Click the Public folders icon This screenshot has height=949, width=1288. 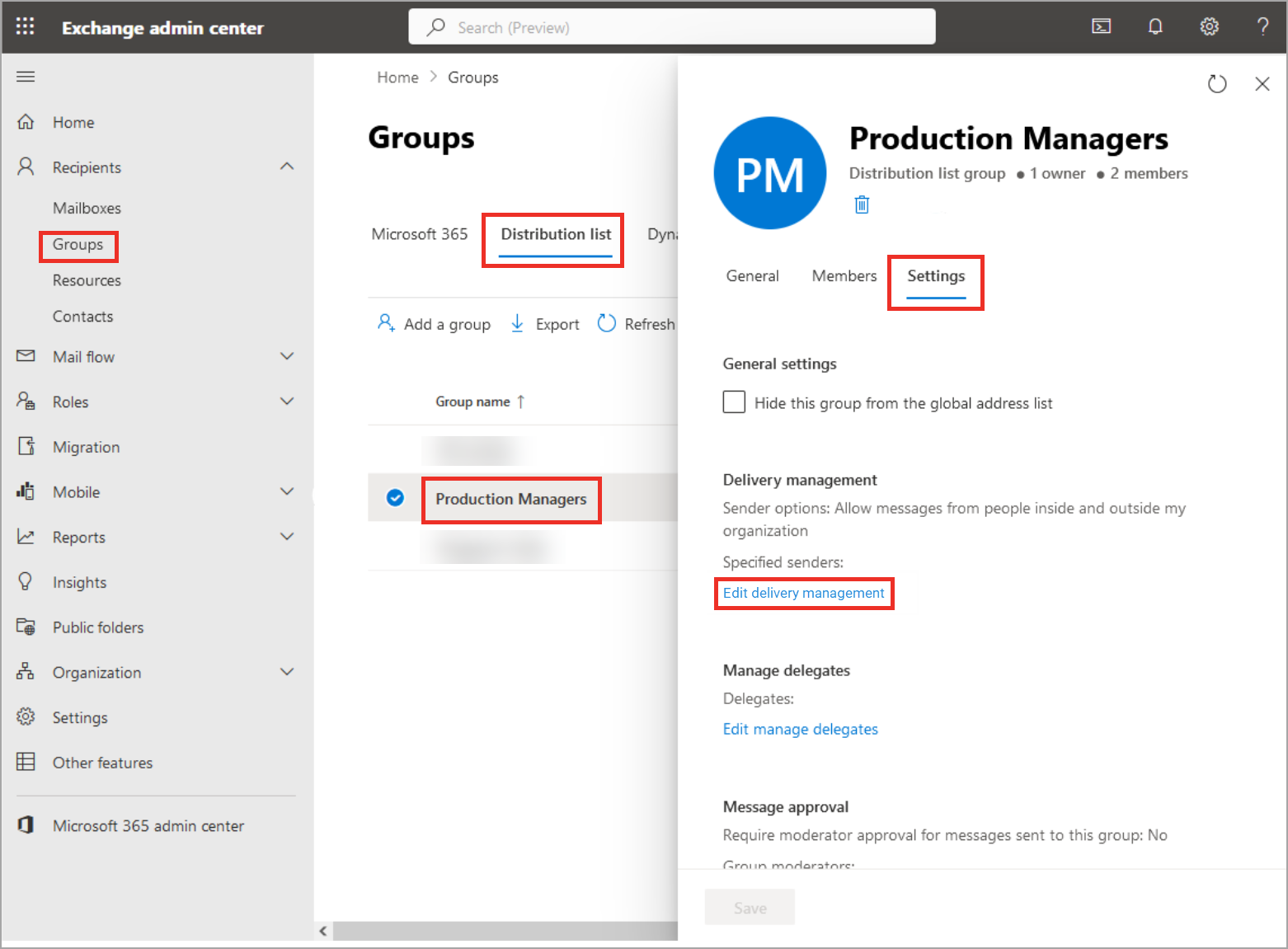point(26,627)
